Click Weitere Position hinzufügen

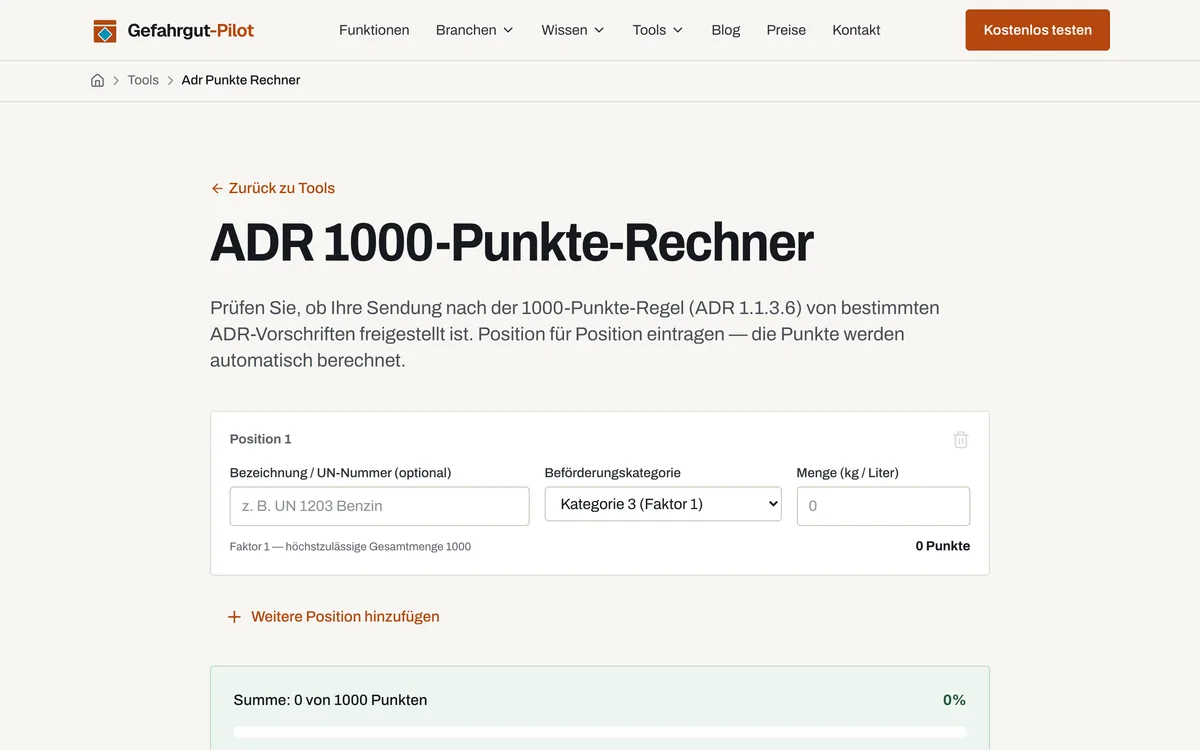click(x=333, y=617)
